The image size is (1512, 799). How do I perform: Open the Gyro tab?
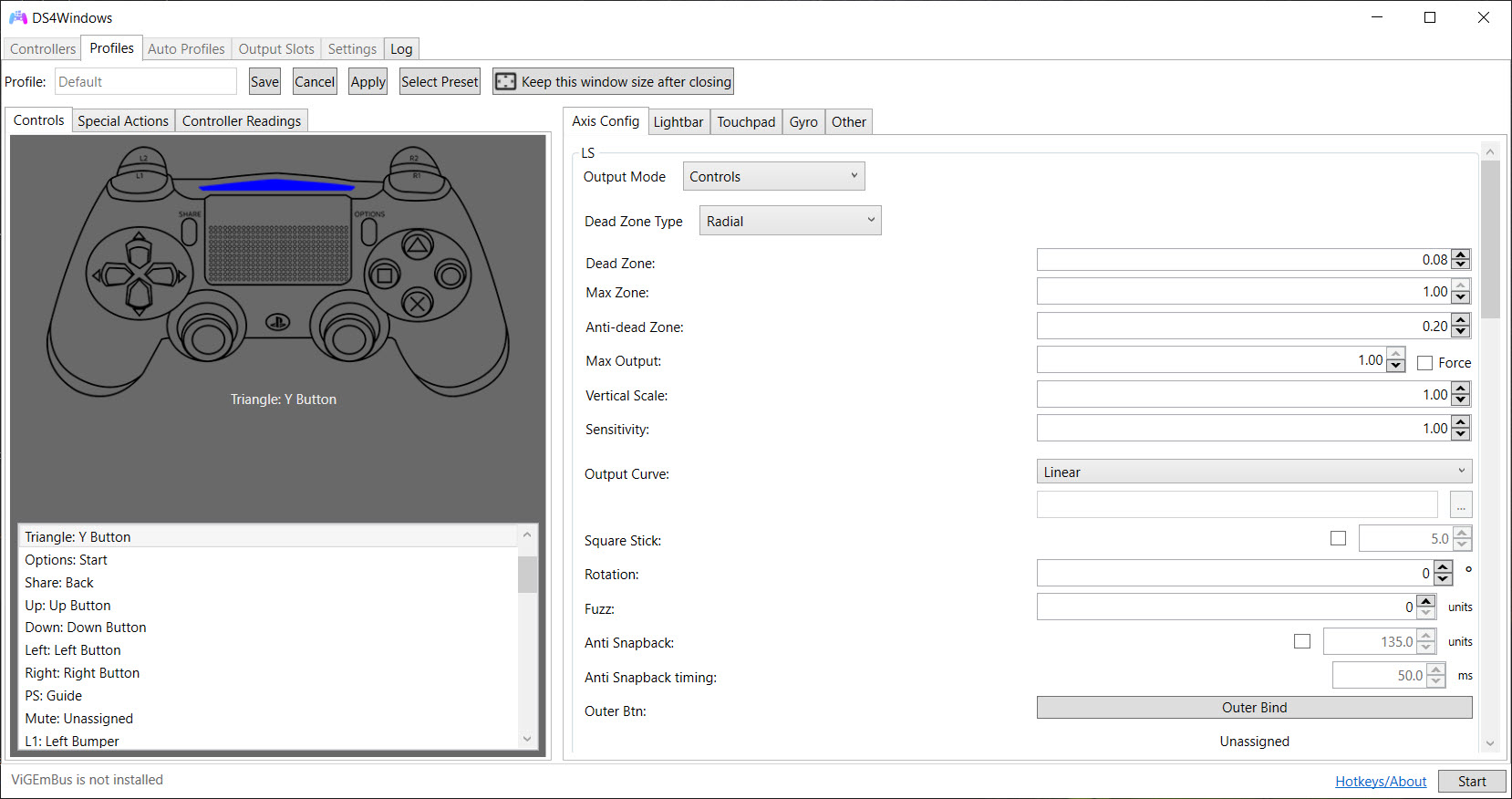(x=803, y=122)
